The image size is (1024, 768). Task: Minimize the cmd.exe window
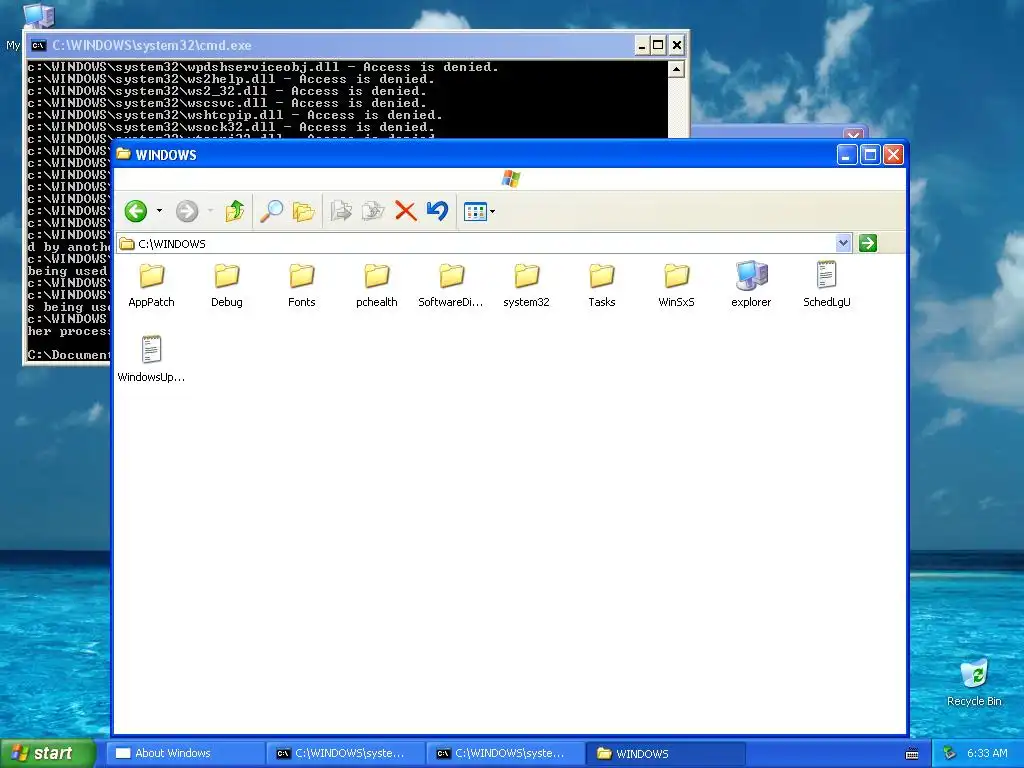[x=642, y=46]
